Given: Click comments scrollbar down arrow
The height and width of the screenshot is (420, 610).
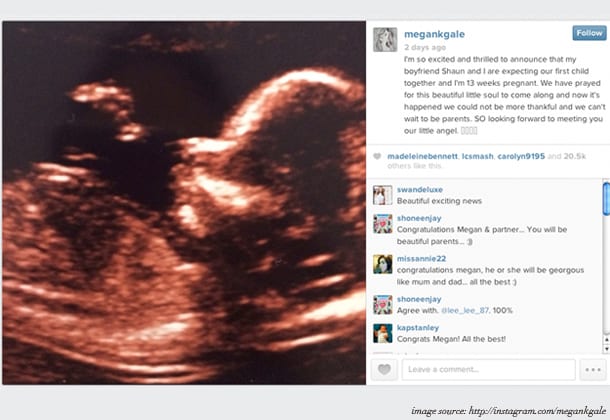Looking at the screenshot, I should coord(606,349).
